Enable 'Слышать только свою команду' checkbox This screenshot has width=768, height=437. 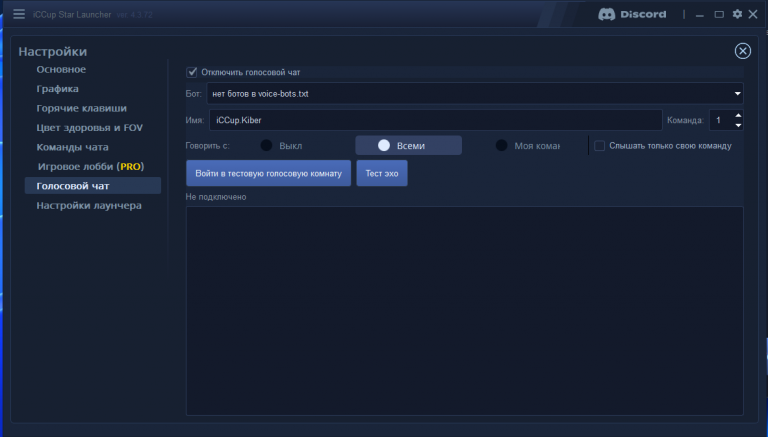point(600,146)
